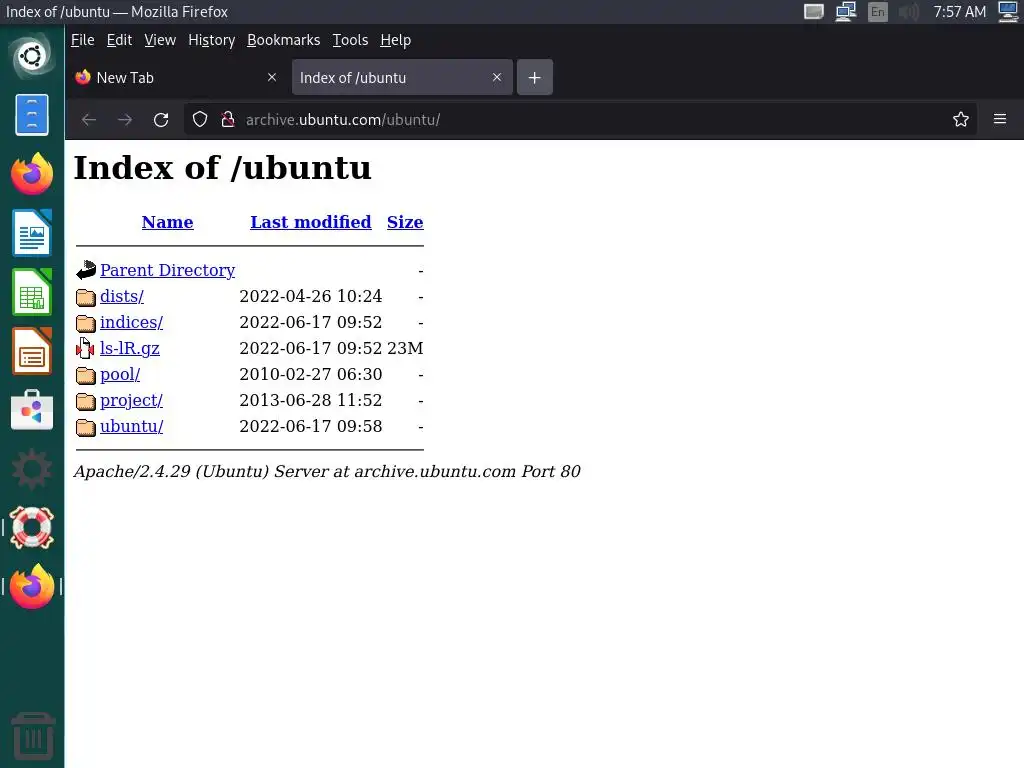Open a new tab with the plus button
This screenshot has height=768, width=1024.
pos(535,78)
